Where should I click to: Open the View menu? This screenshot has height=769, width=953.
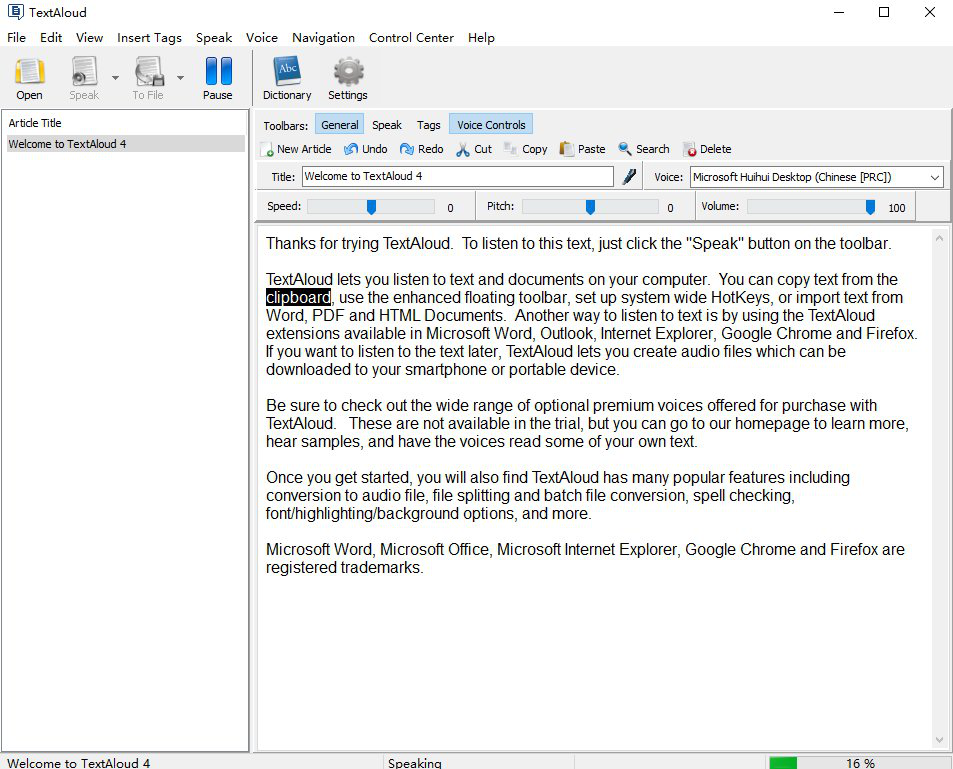(x=89, y=38)
